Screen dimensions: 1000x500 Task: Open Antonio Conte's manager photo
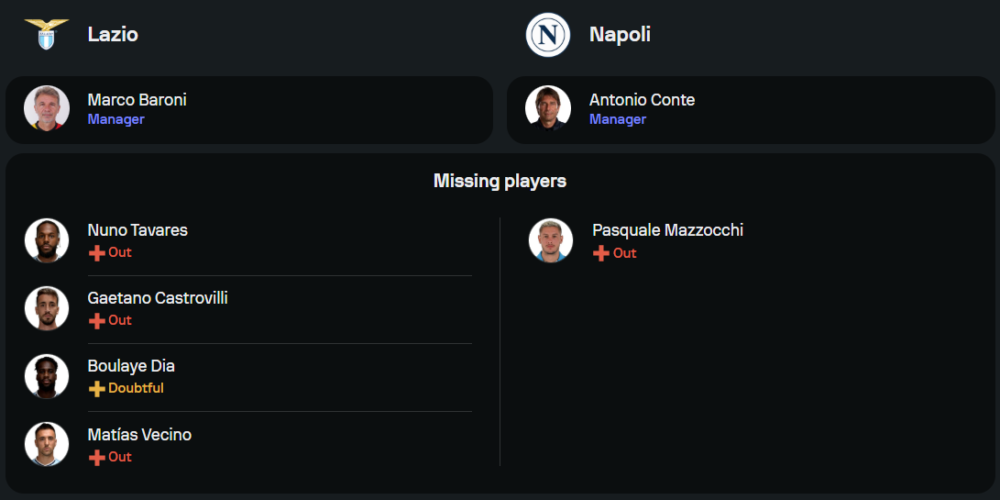pos(548,109)
